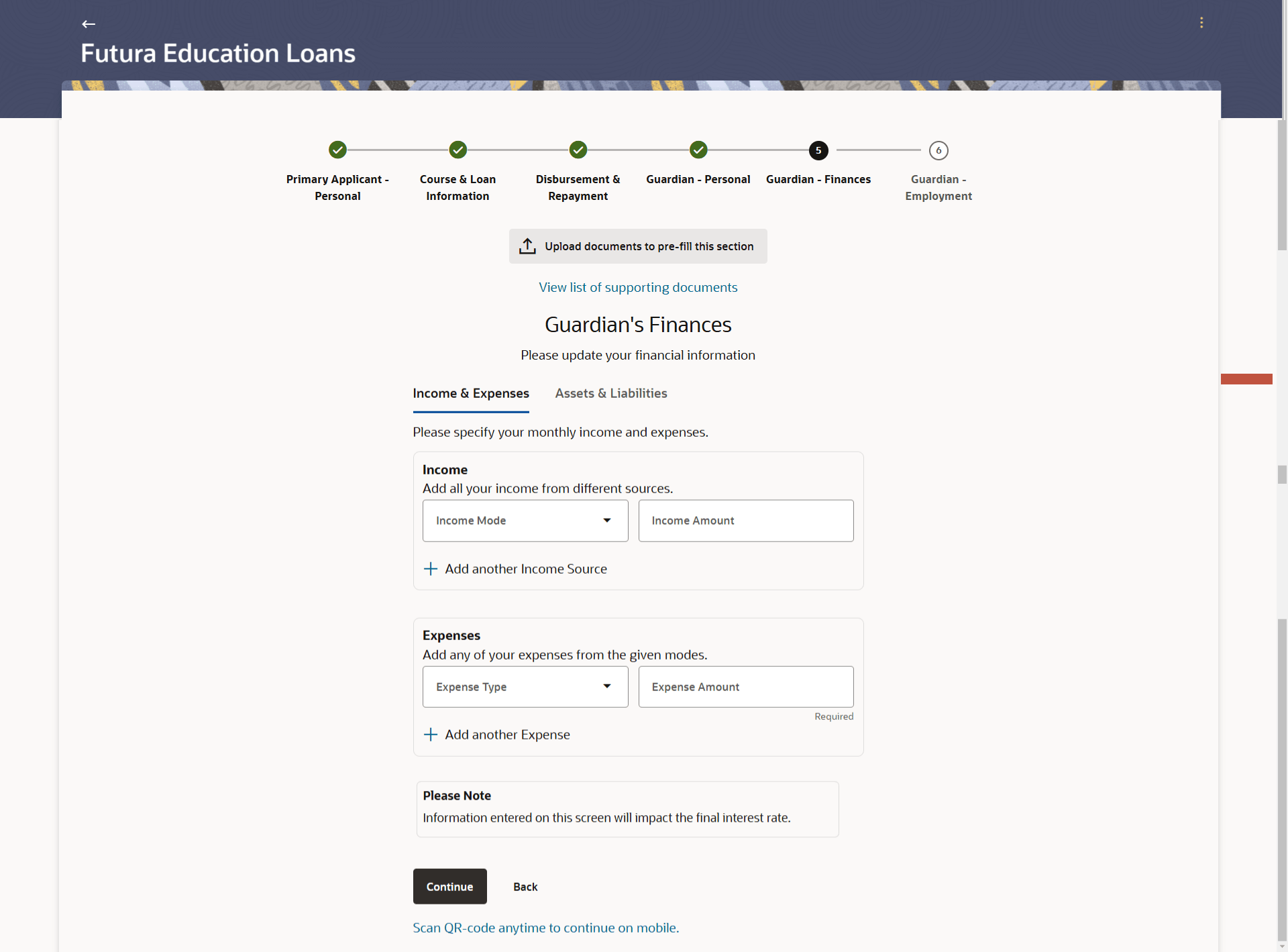Screen dimensions: 1288x952
Task: Select step 6 Guardian - Employment circle
Action: [938, 150]
